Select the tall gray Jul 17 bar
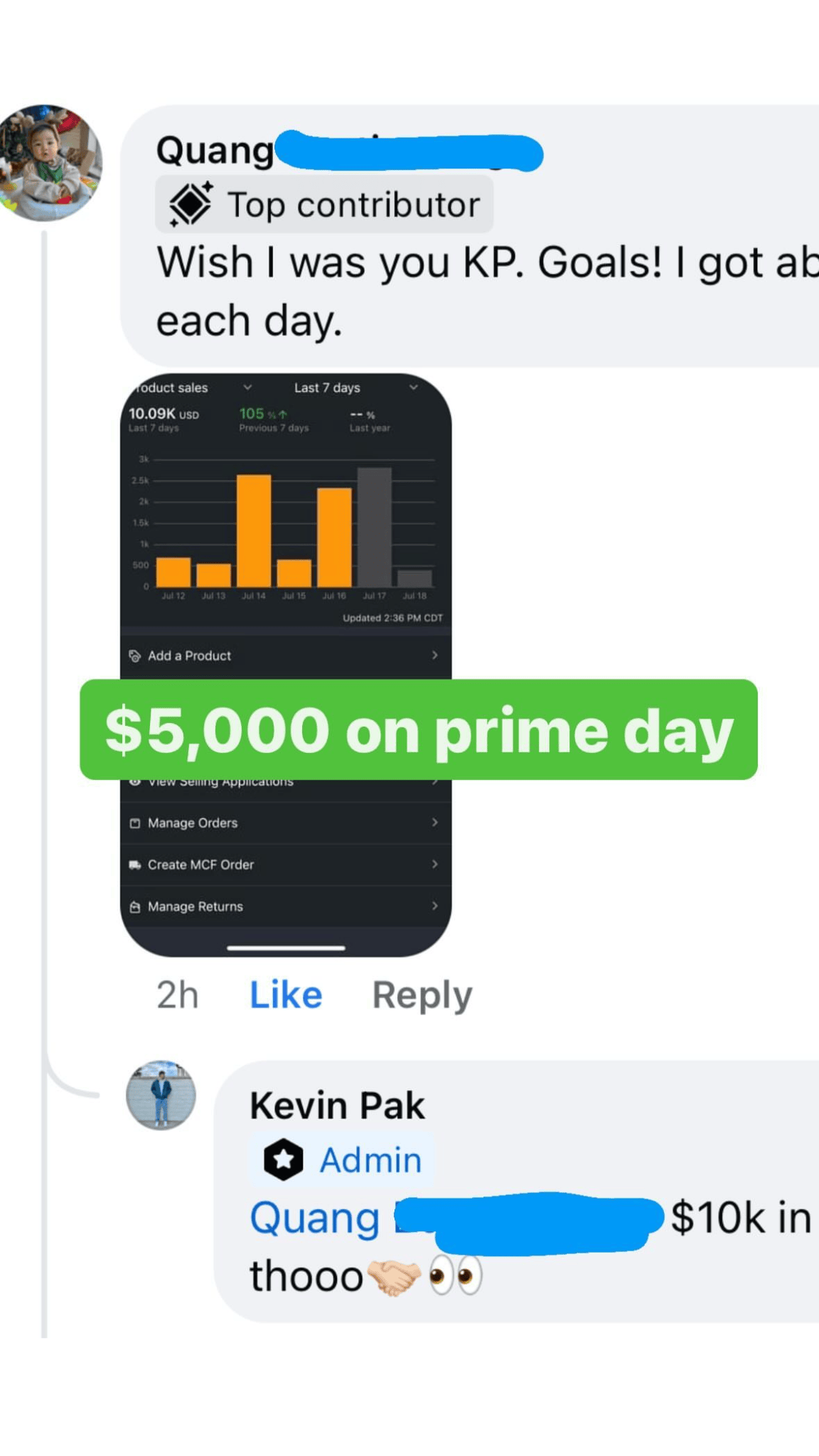819x1456 pixels. coord(374,527)
